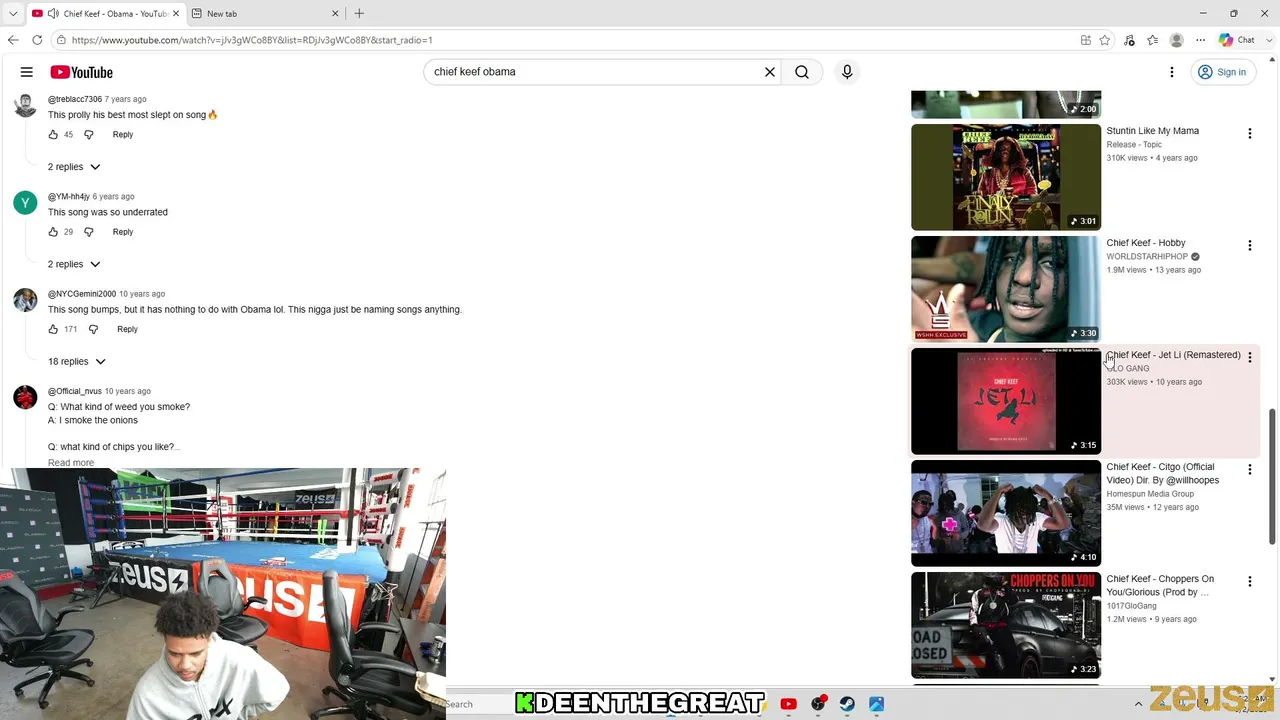Reload the page with the refresh button
Image resolution: width=1280 pixels, height=720 pixels.
37,40
